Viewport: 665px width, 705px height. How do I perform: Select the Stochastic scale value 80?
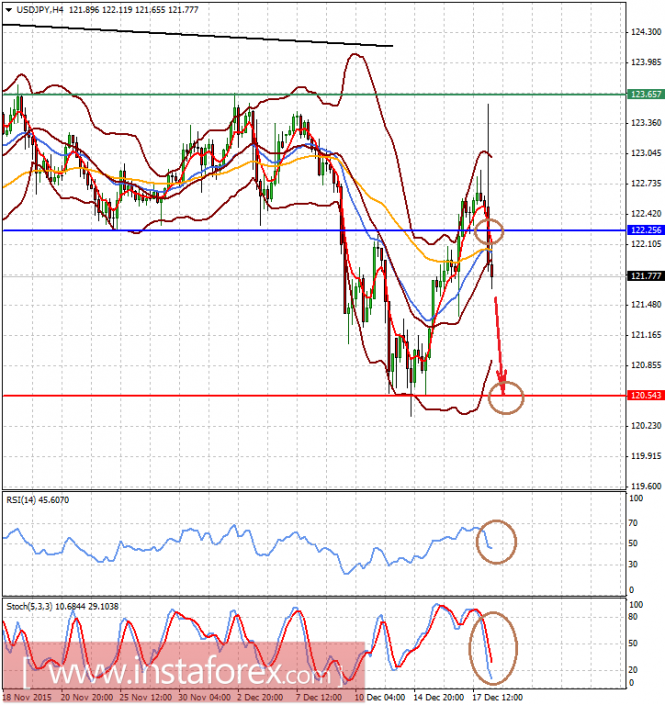click(x=633, y=617)
